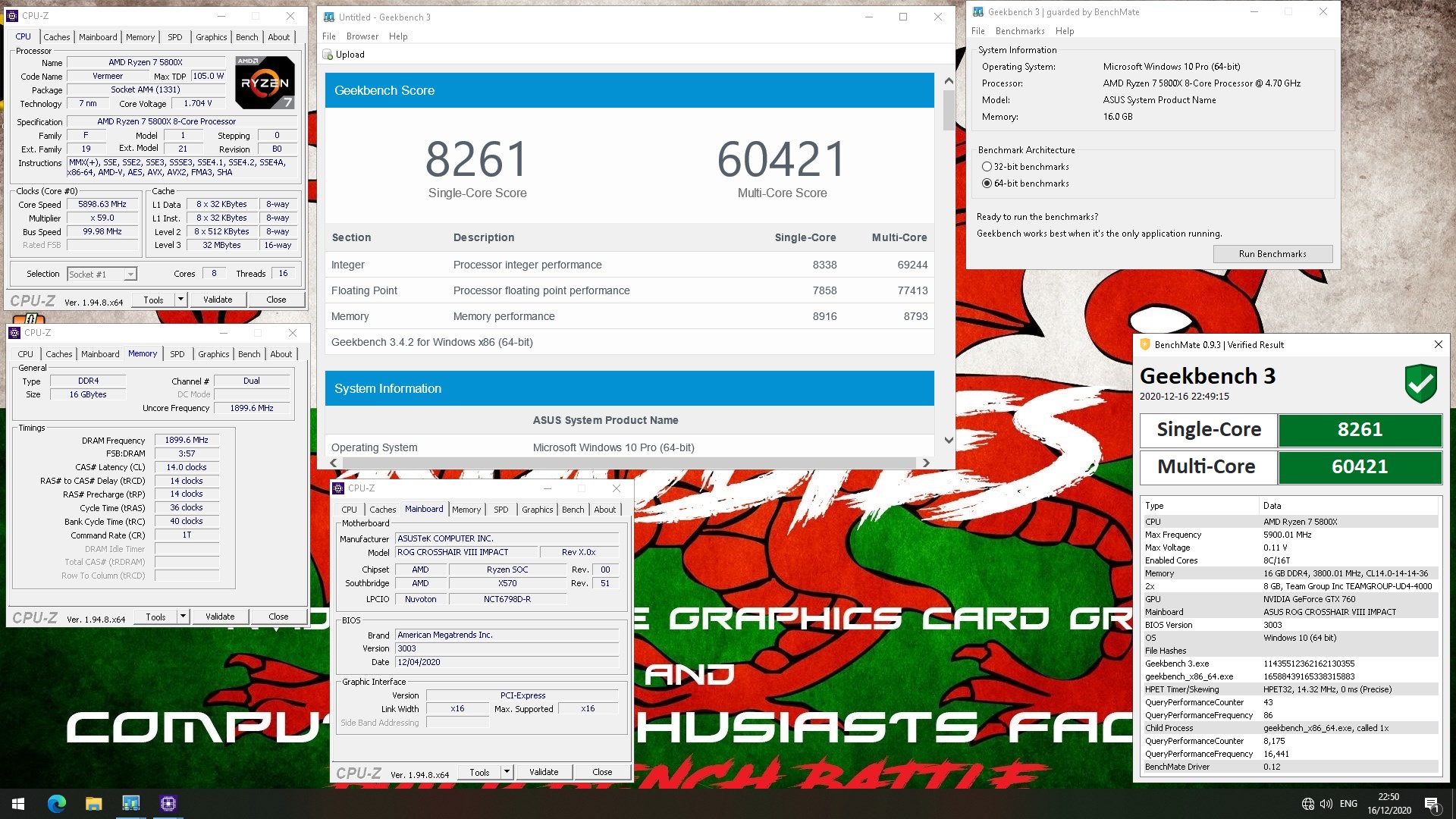Click Multi-Core 60421 score in BenchMate
1456x819 pixels.
(x=1360, y=467)
